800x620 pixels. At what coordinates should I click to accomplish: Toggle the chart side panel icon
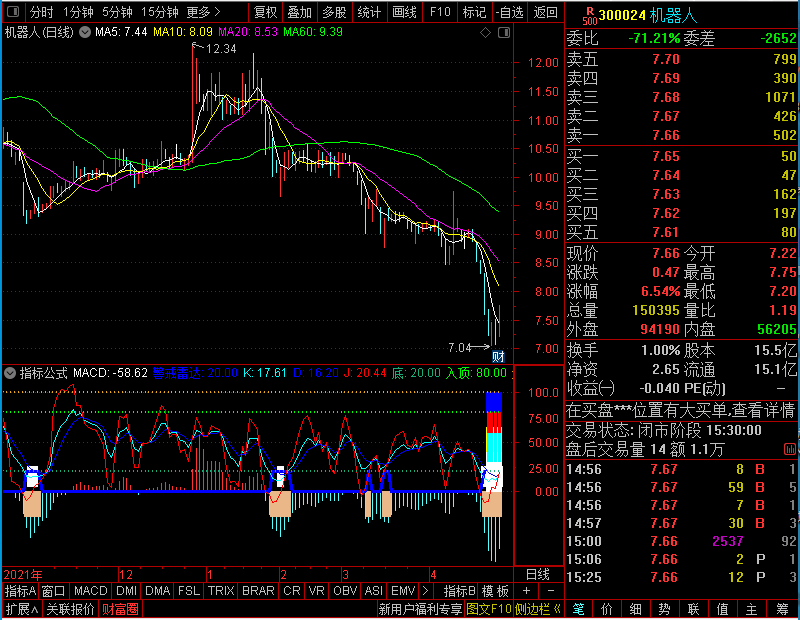click(504, 33)
